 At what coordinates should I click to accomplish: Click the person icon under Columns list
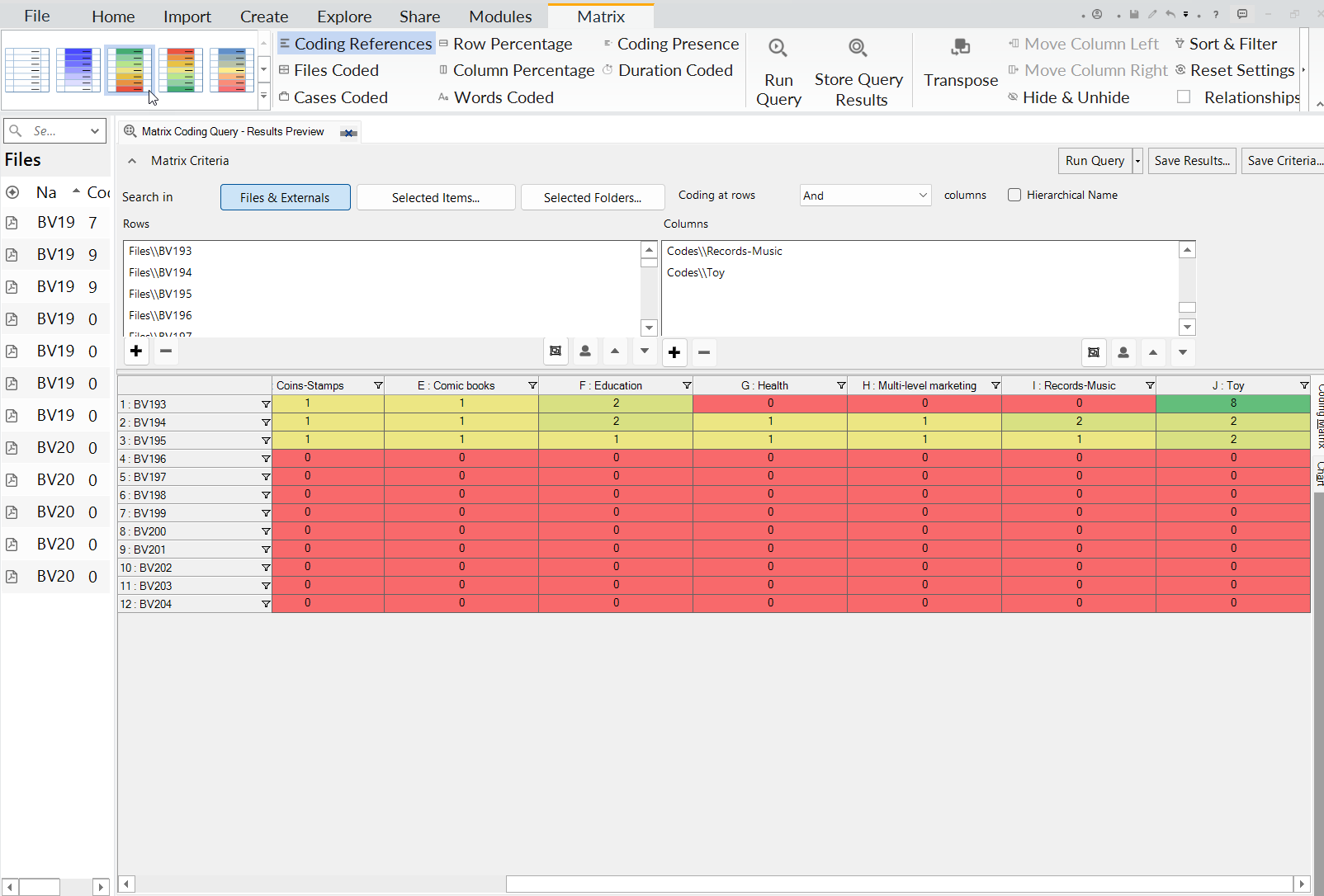pyautogui.click(x=1123, y=353)
